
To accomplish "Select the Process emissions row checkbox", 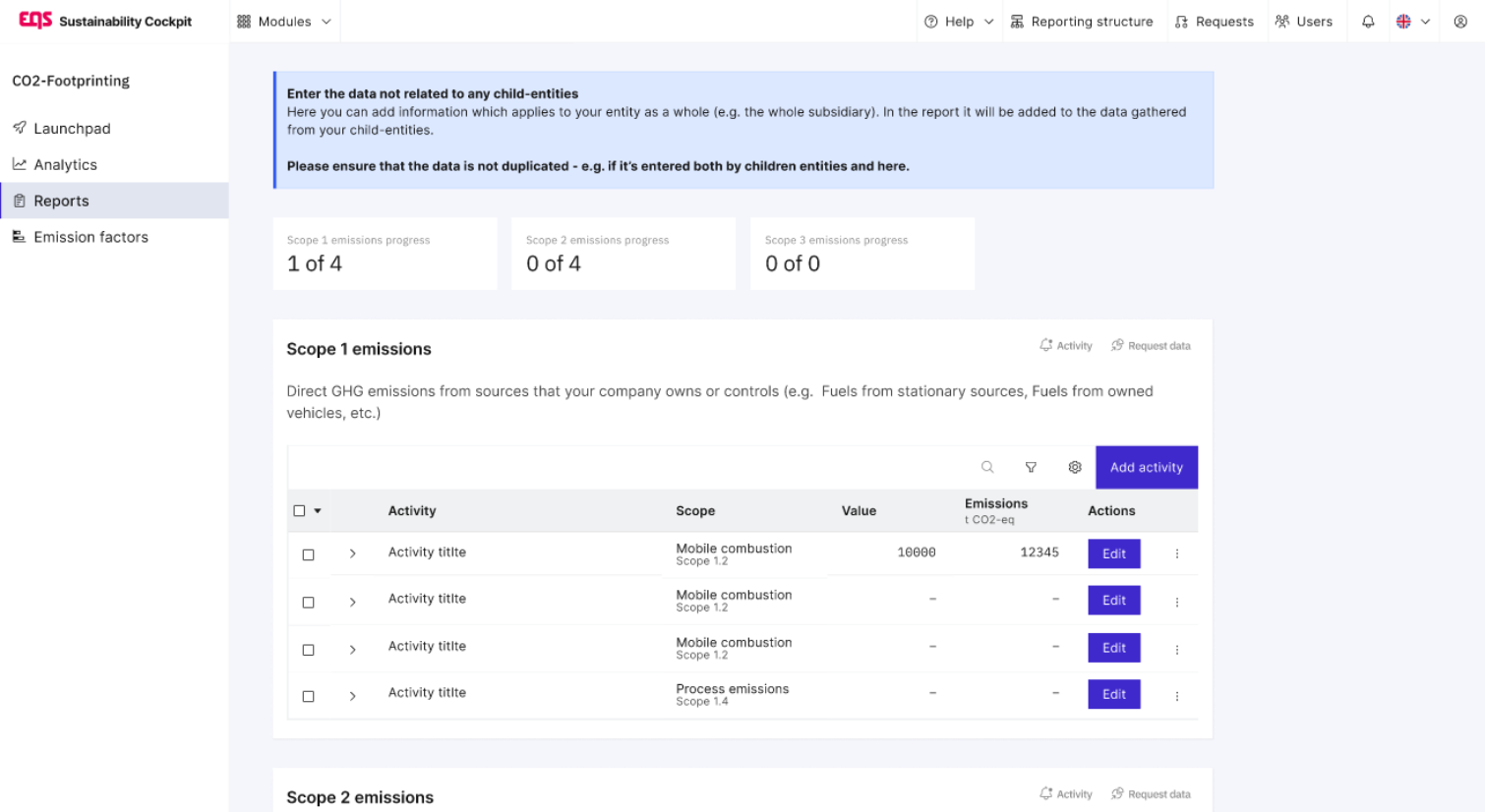I will point(309,697).
